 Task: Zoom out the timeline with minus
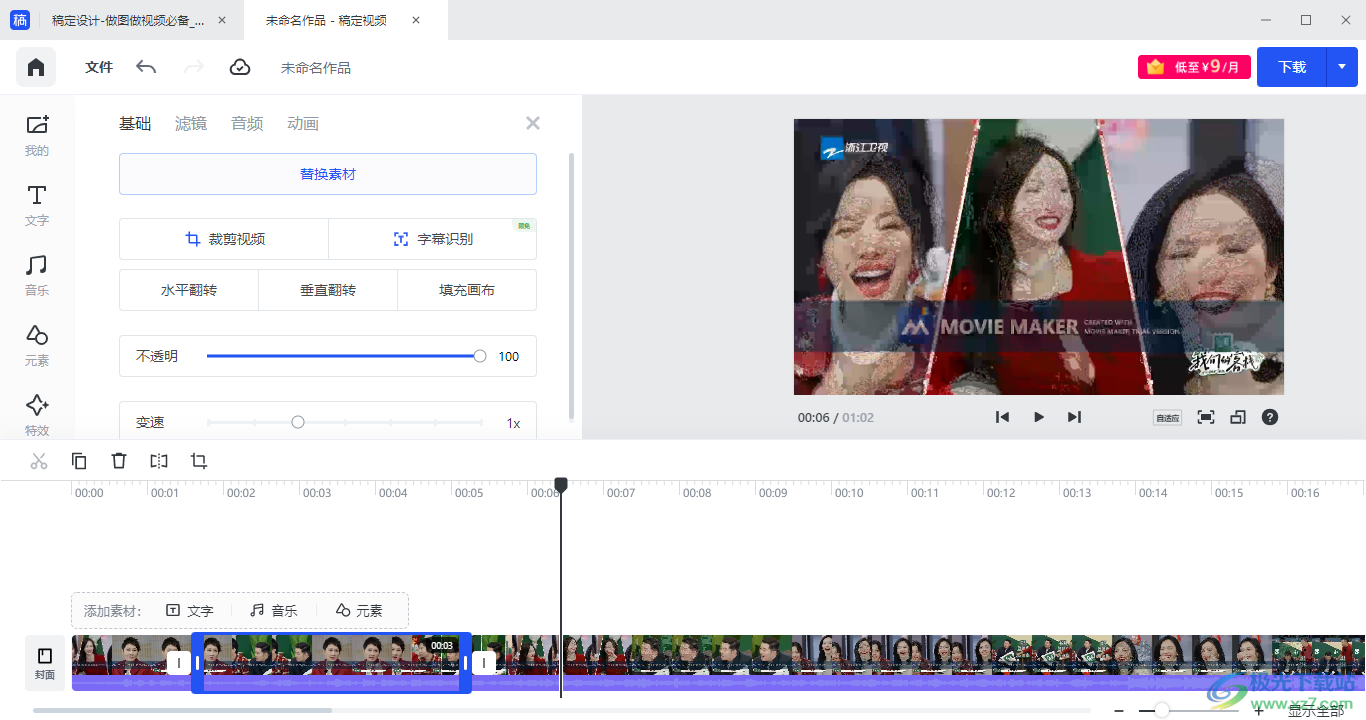click(x=1119, y=711)
